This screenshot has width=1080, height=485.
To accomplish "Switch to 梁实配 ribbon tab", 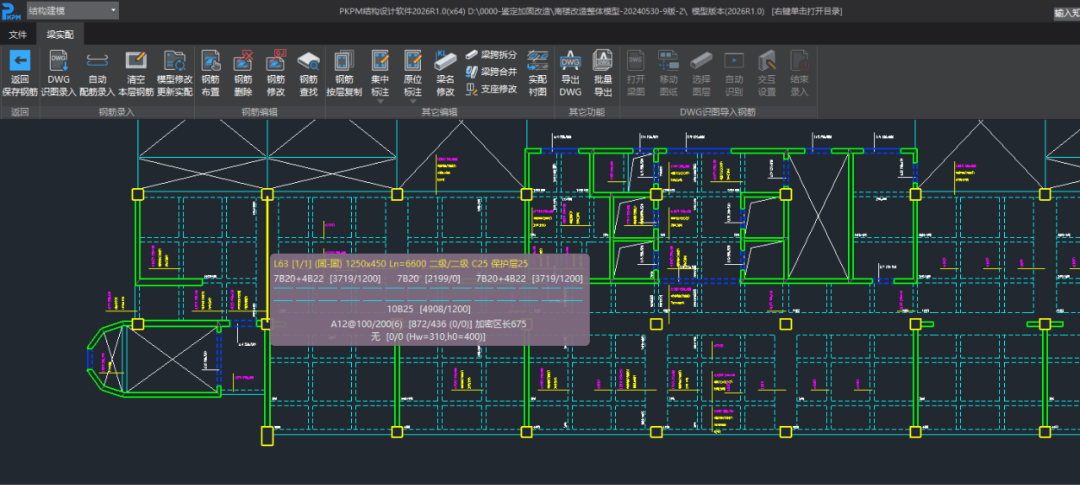I will [60, 34].
